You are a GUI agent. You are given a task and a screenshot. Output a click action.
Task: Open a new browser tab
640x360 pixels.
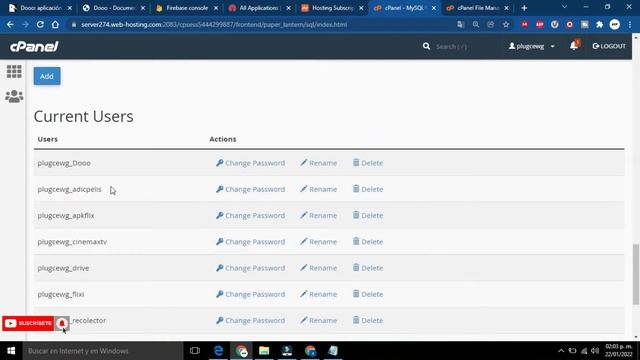[x=524, y=8]
